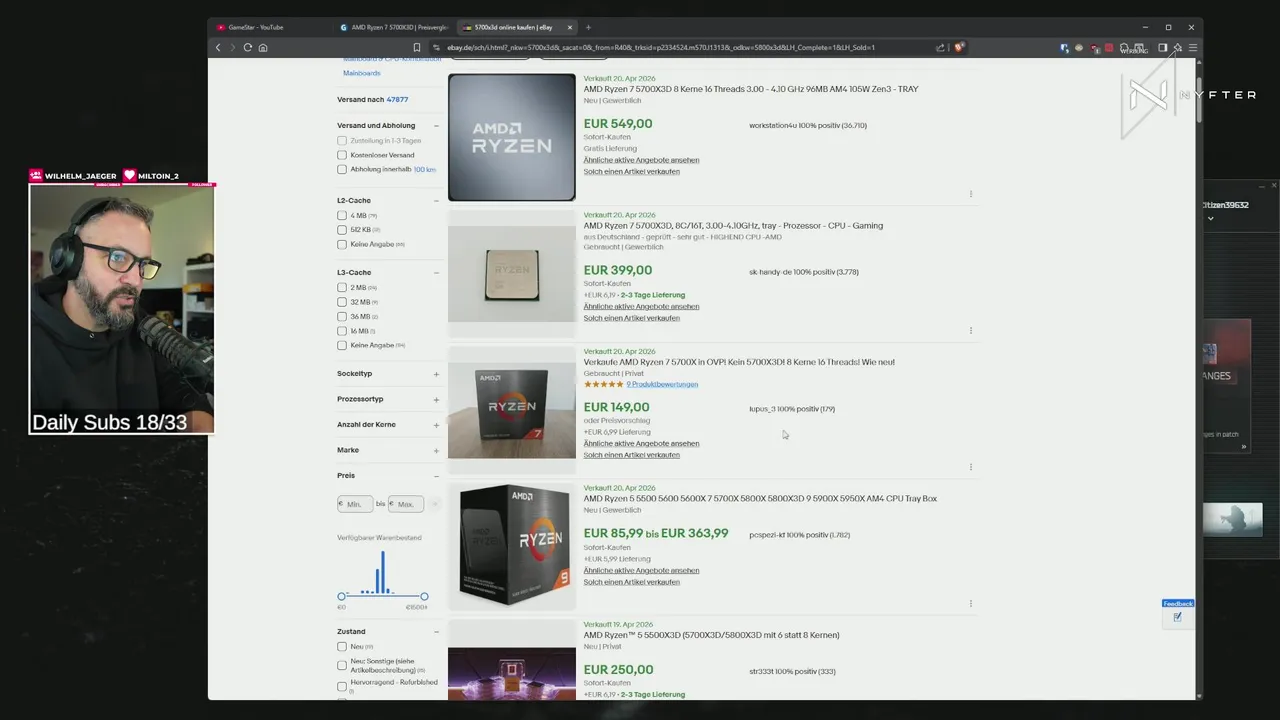The image size is (1280, 720).
Task: Toggle the browser sidebar panel icon
Action: (x=1162, y=47)
